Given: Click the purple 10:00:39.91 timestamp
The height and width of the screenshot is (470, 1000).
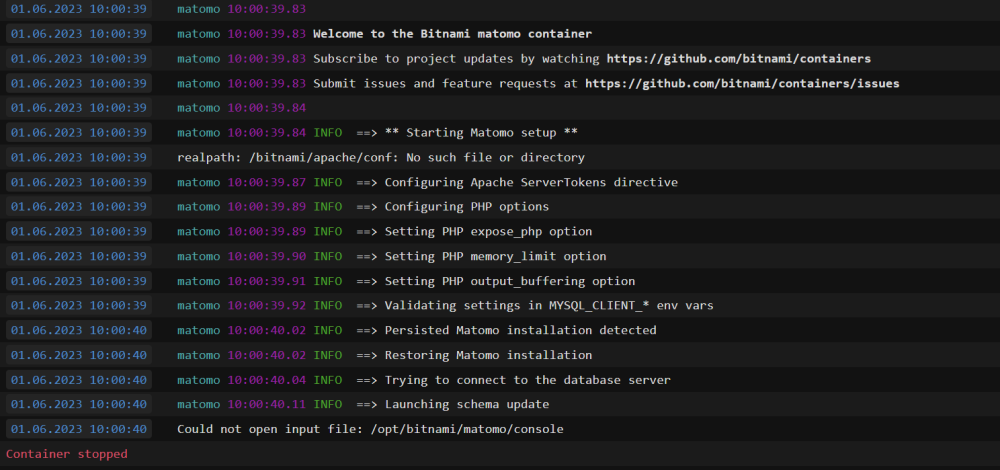Looking at the screenshot, I should pos(267,281).
